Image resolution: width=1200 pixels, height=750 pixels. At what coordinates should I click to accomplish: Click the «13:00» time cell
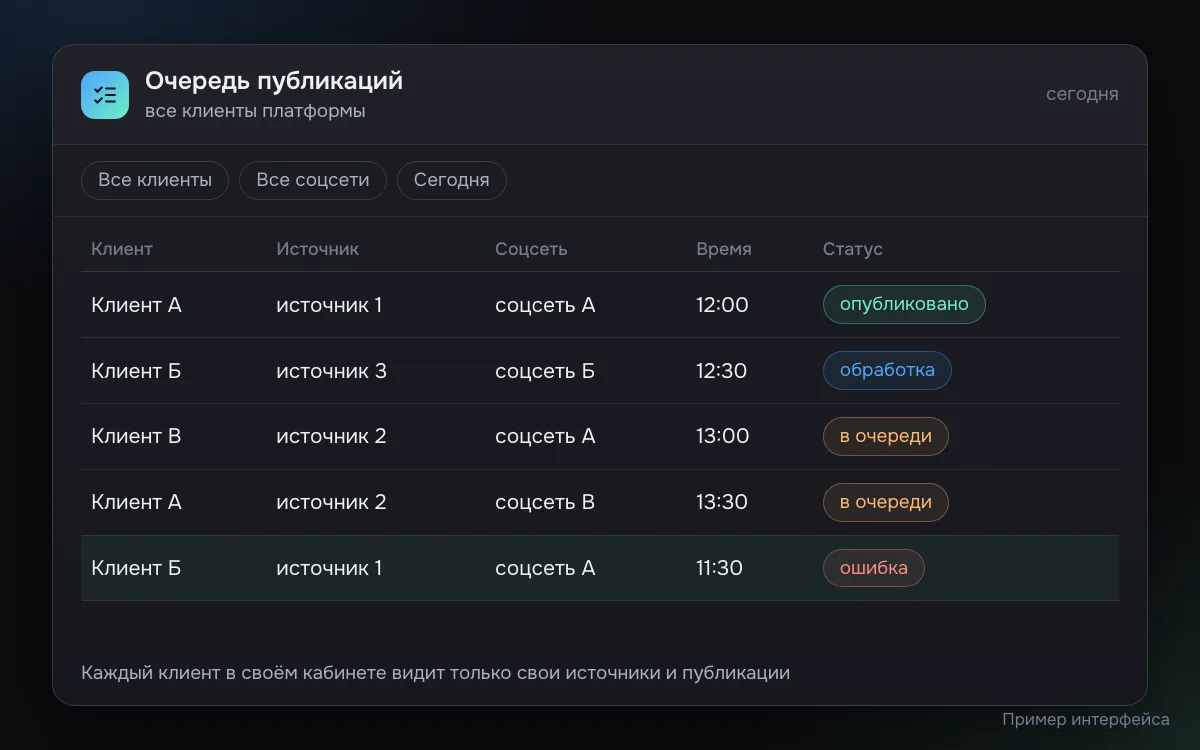pos(722,436)
